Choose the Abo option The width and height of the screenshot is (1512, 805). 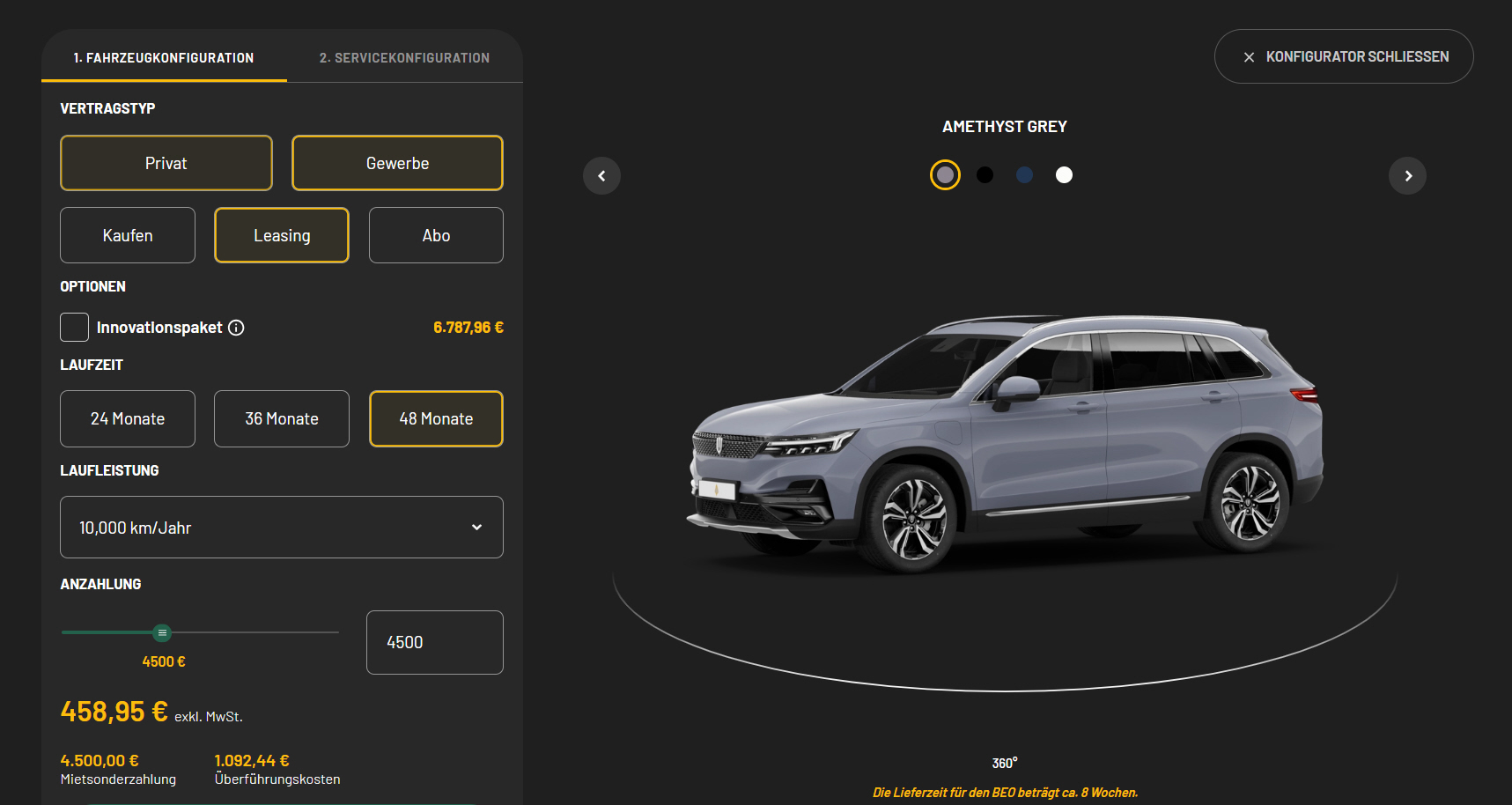[x=436, y=235]
